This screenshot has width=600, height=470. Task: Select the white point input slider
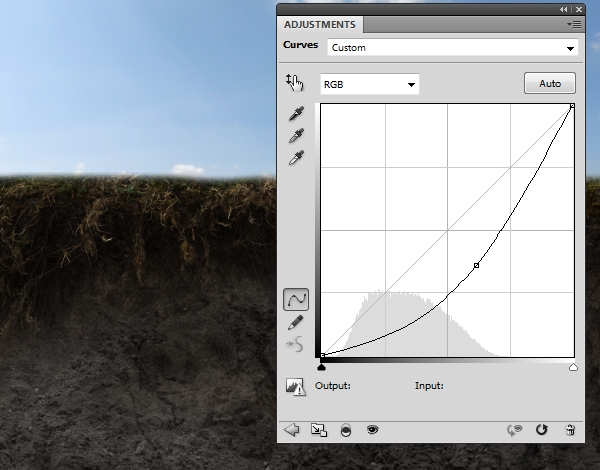tap(573, 367)
